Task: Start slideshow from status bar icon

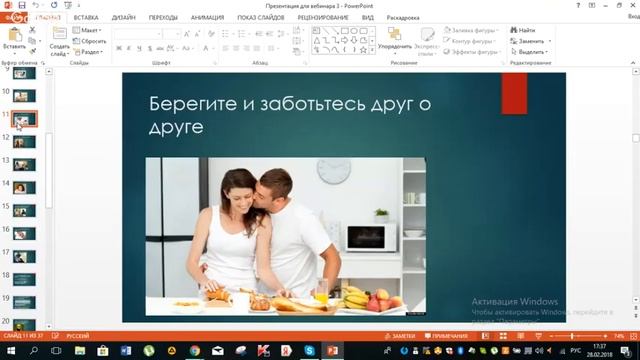Action: pos(538,336)
